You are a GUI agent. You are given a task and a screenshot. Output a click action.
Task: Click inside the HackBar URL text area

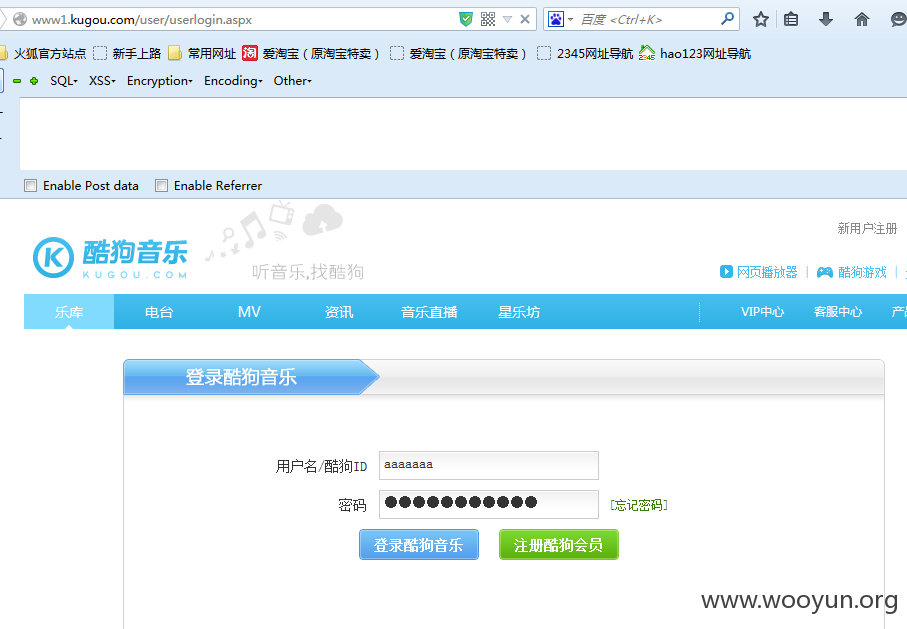click(x=463, y=134)
